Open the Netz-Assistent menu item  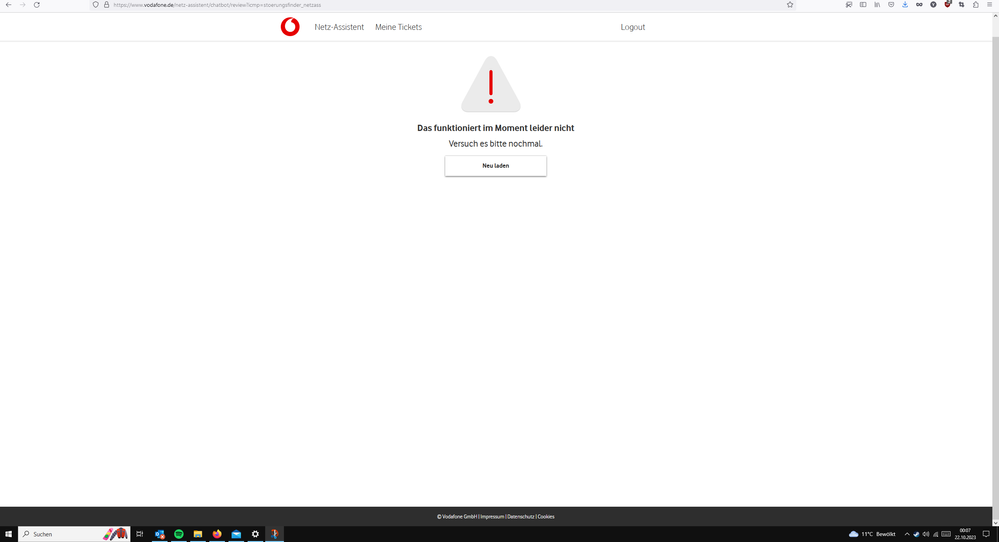(339, 27)
